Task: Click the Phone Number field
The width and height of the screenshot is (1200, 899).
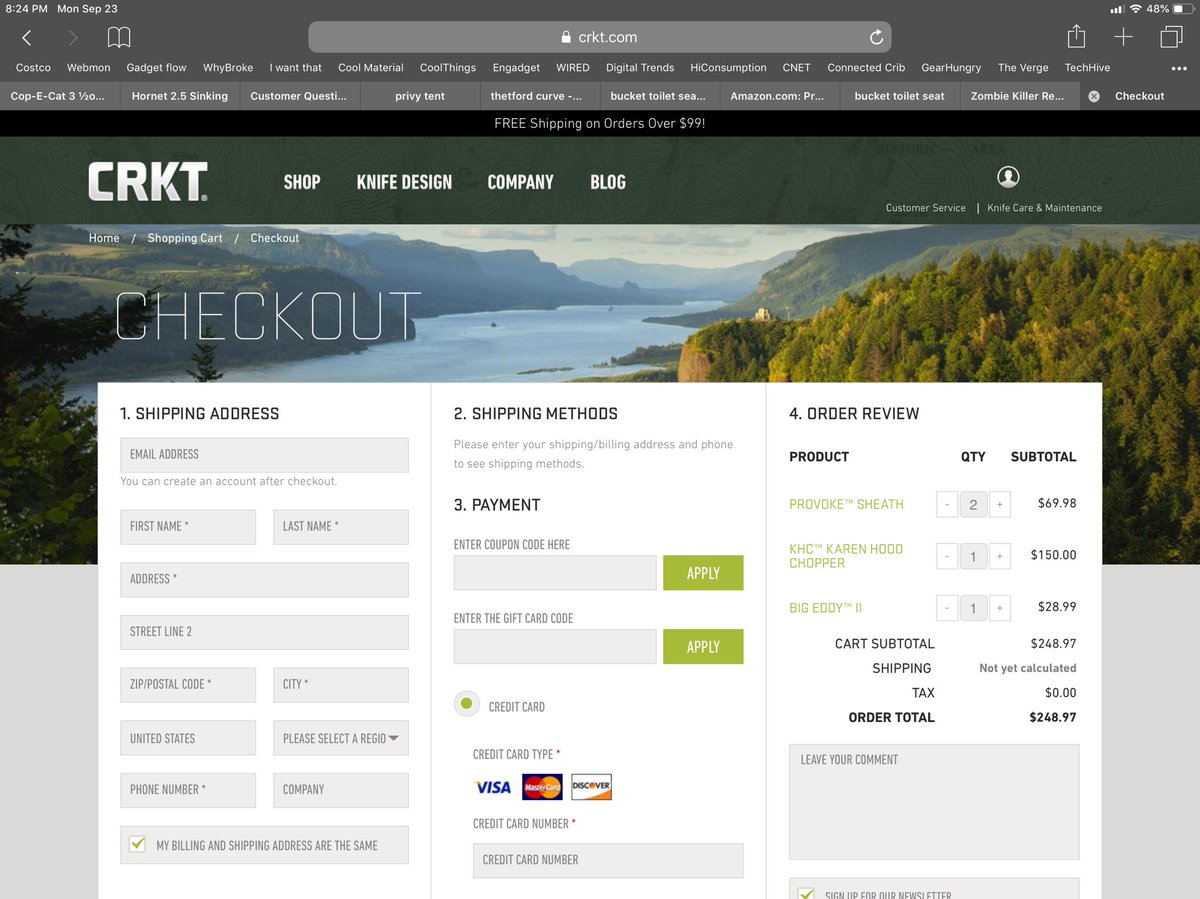Action: click(x=188, y=790)
